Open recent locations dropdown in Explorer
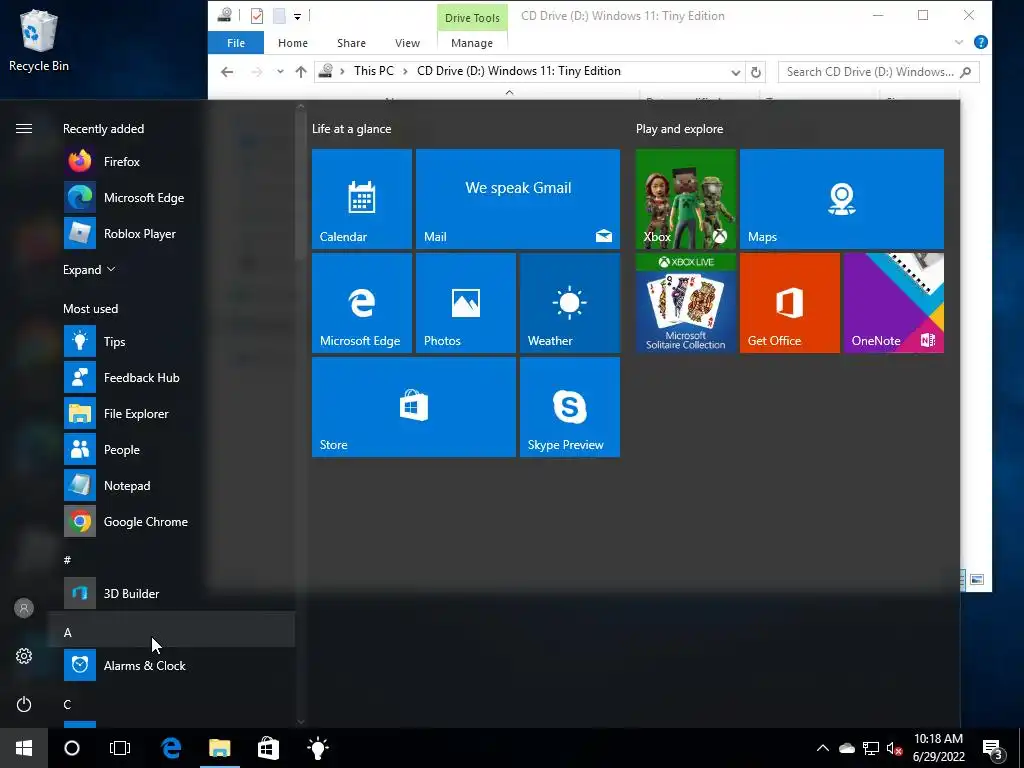 [280, 72]
